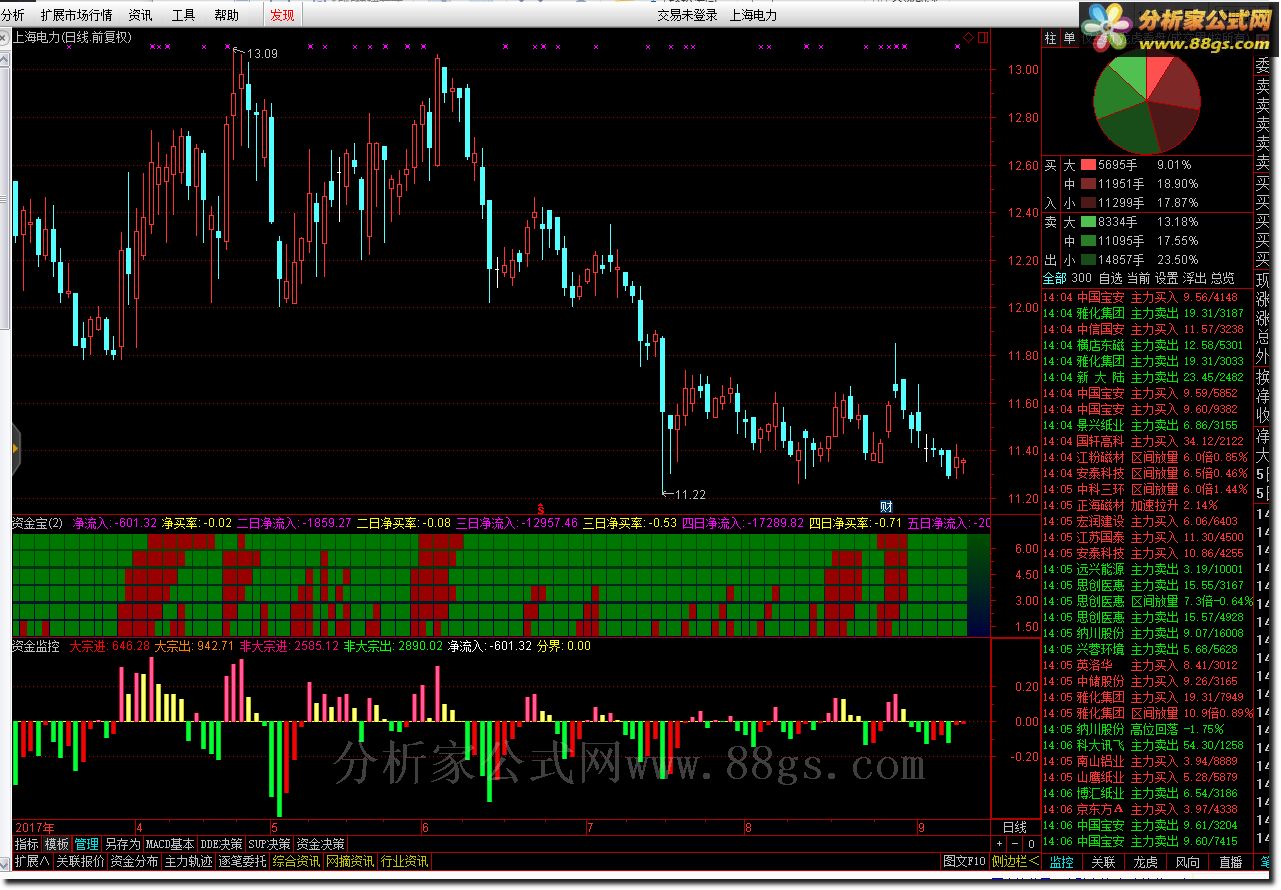Viewport: 1281px width, 890px height.
Task: Switch to 柱 bar view tab
Action: (x=1050, y=38)
